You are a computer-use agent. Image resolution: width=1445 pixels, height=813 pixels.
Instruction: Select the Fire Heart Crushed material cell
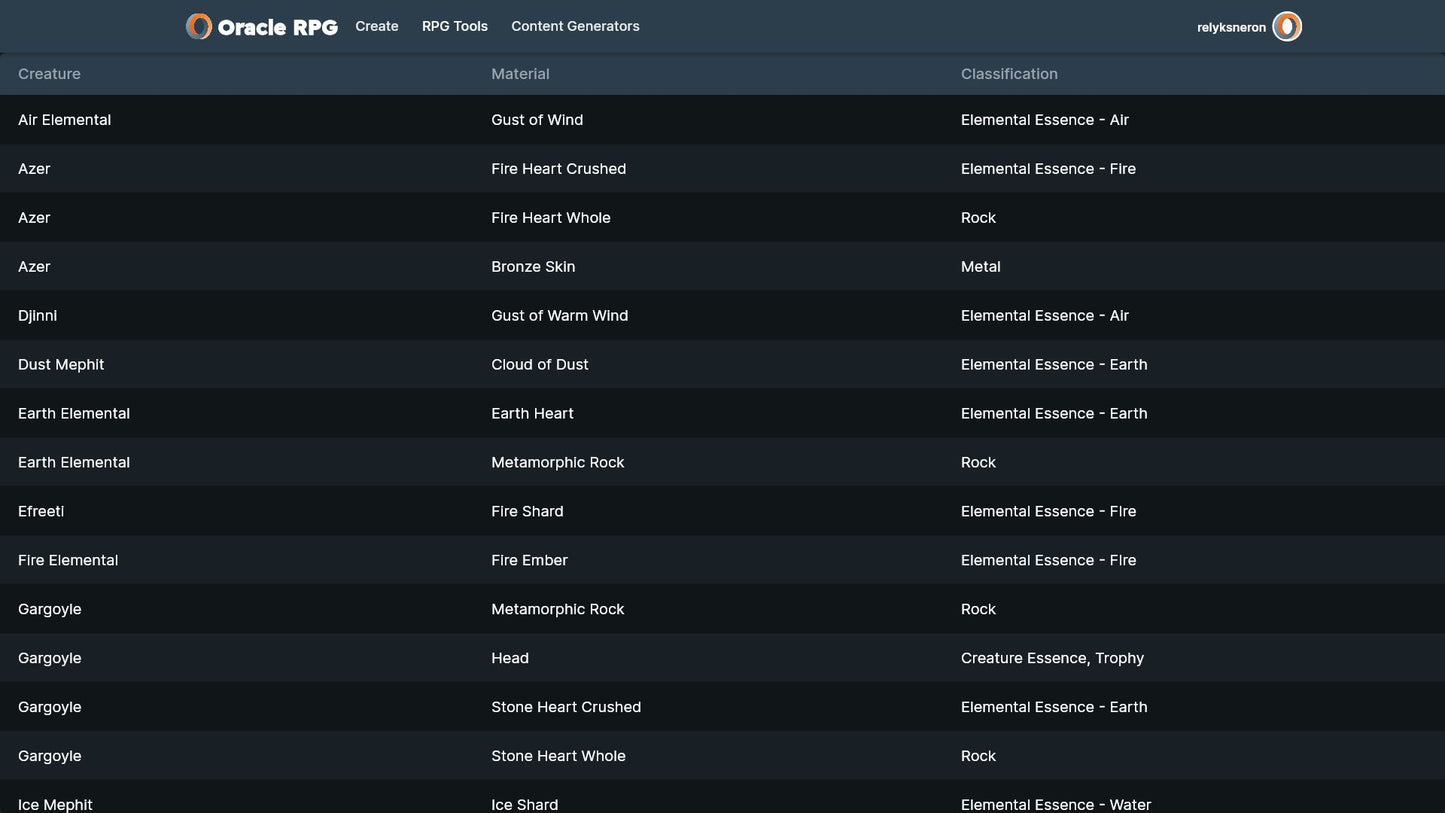pyautogui.click(x=558, y=169)
